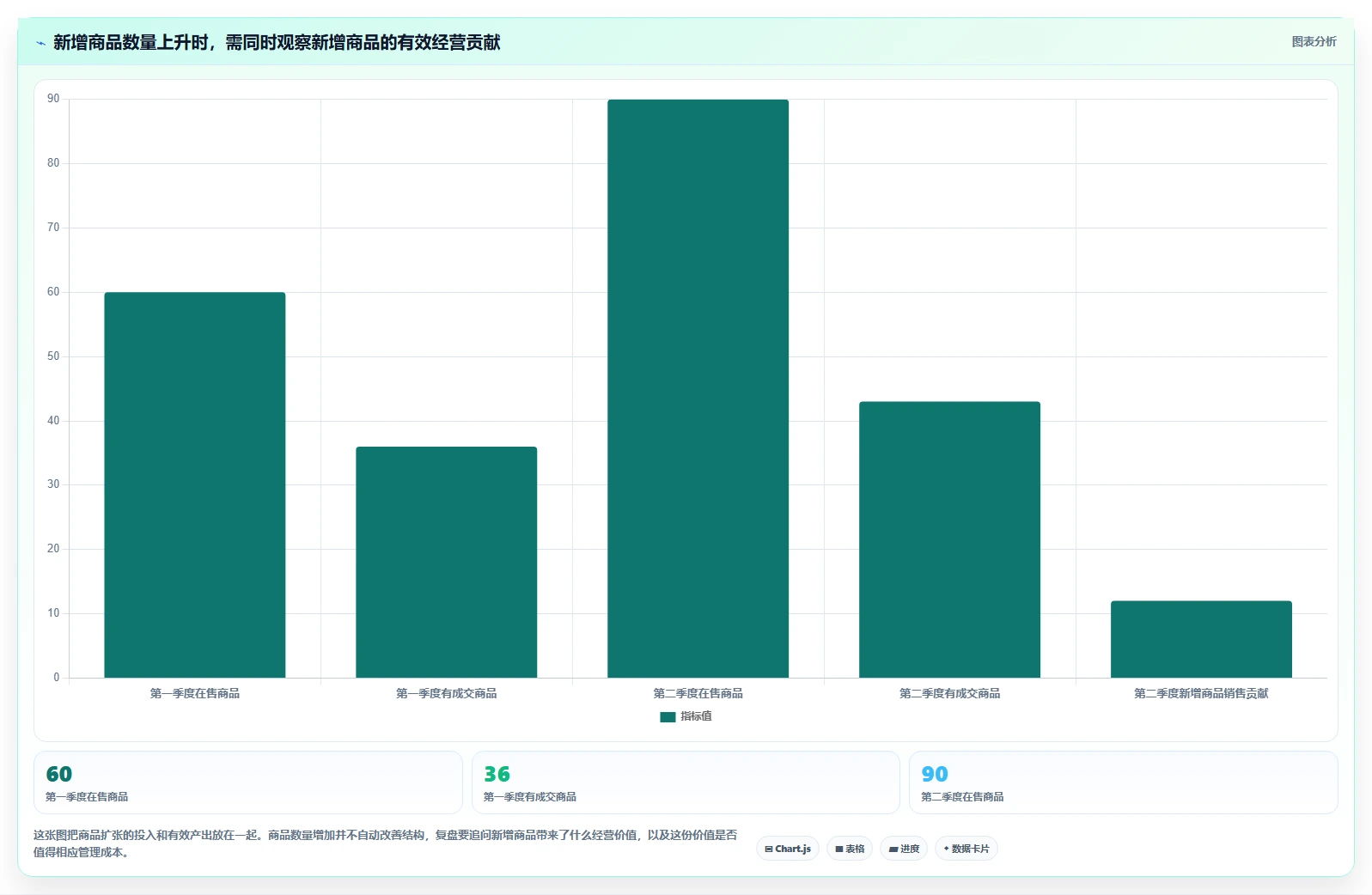The image size is (1372, 895).
Task: Click the 第二季度有成交商品 x-axis label
Action: [949, 693]
